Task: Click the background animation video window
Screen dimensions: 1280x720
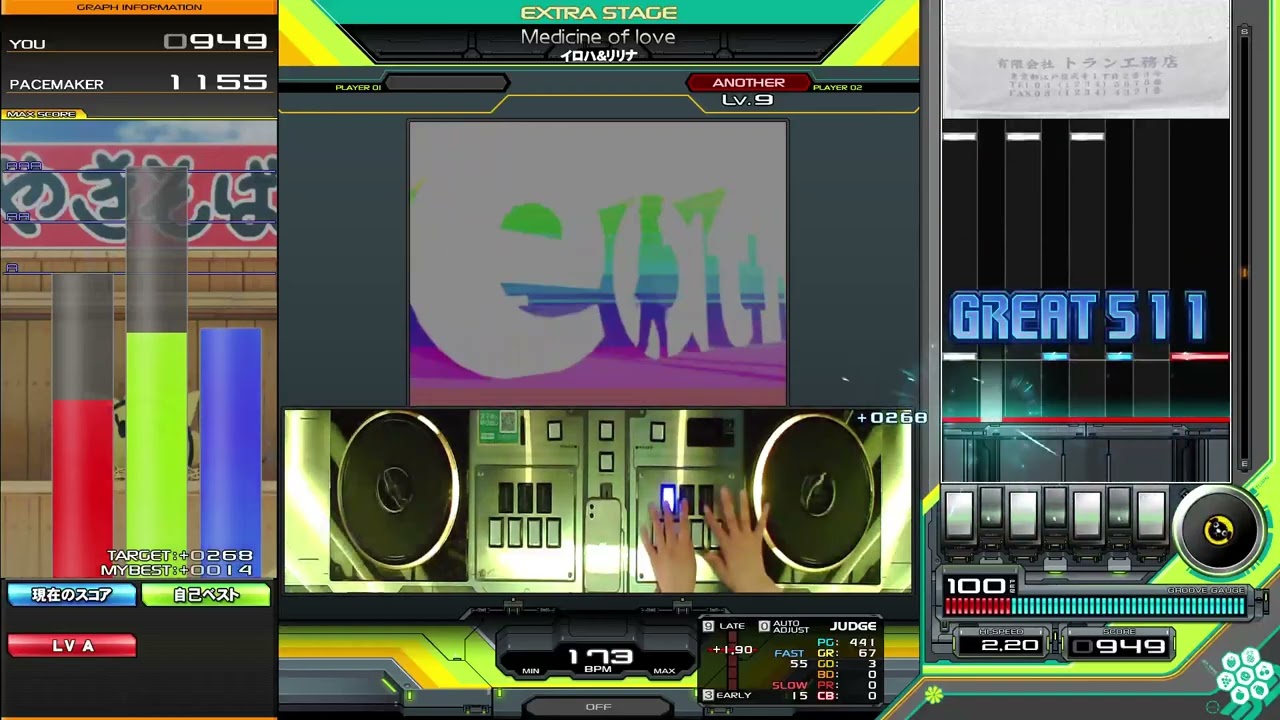Action: click(598, 264)
